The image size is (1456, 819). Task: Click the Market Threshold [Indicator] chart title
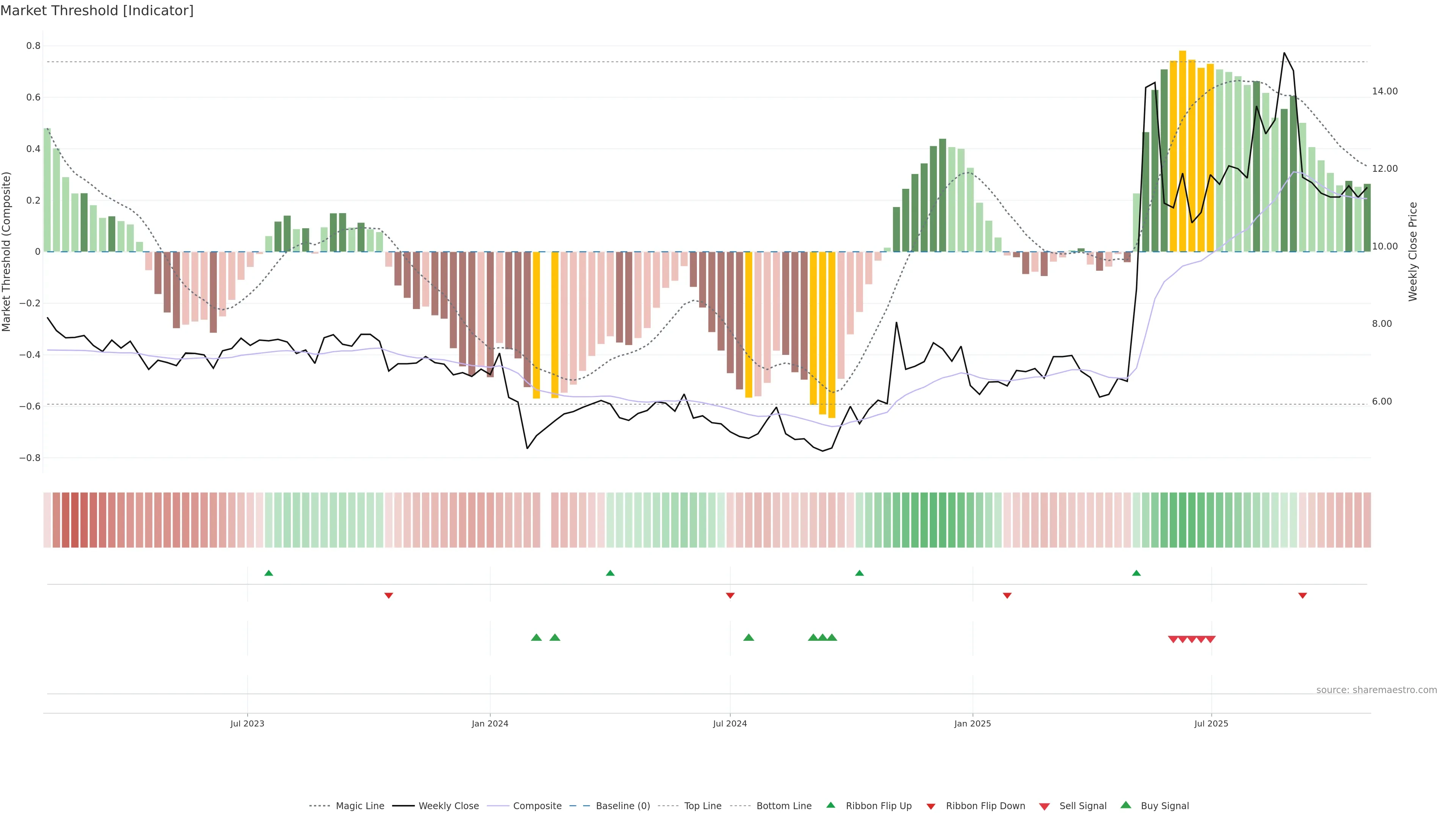(x=97, y=11)
